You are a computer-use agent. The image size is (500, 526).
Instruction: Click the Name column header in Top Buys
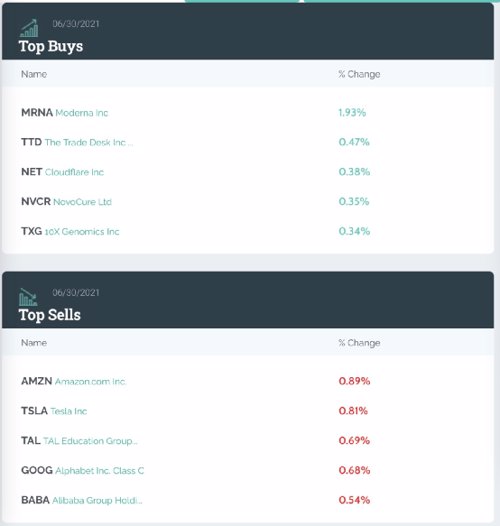[x=34, y=74]
